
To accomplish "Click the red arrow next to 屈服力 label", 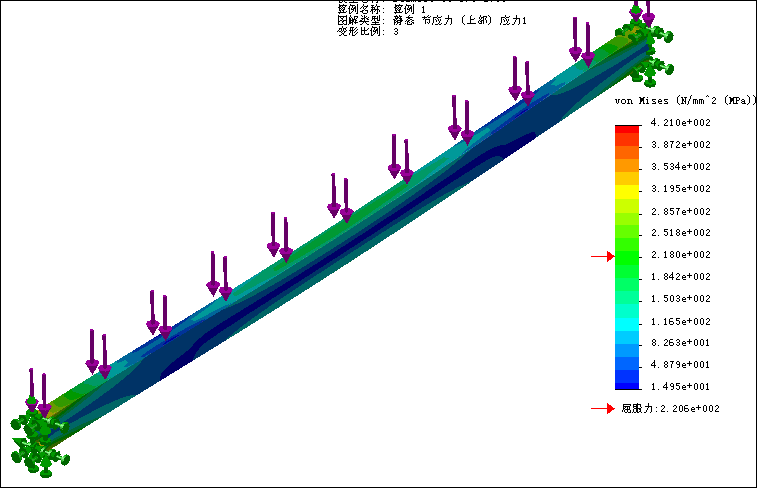I will click(x=601, y=408).
